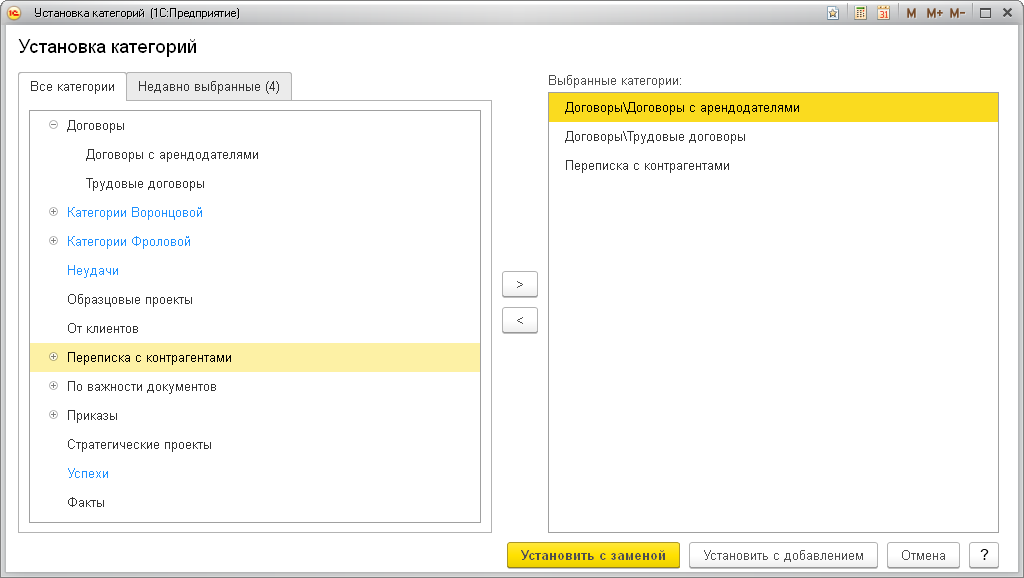Select От клиентов category

click(x=103, y=329)
